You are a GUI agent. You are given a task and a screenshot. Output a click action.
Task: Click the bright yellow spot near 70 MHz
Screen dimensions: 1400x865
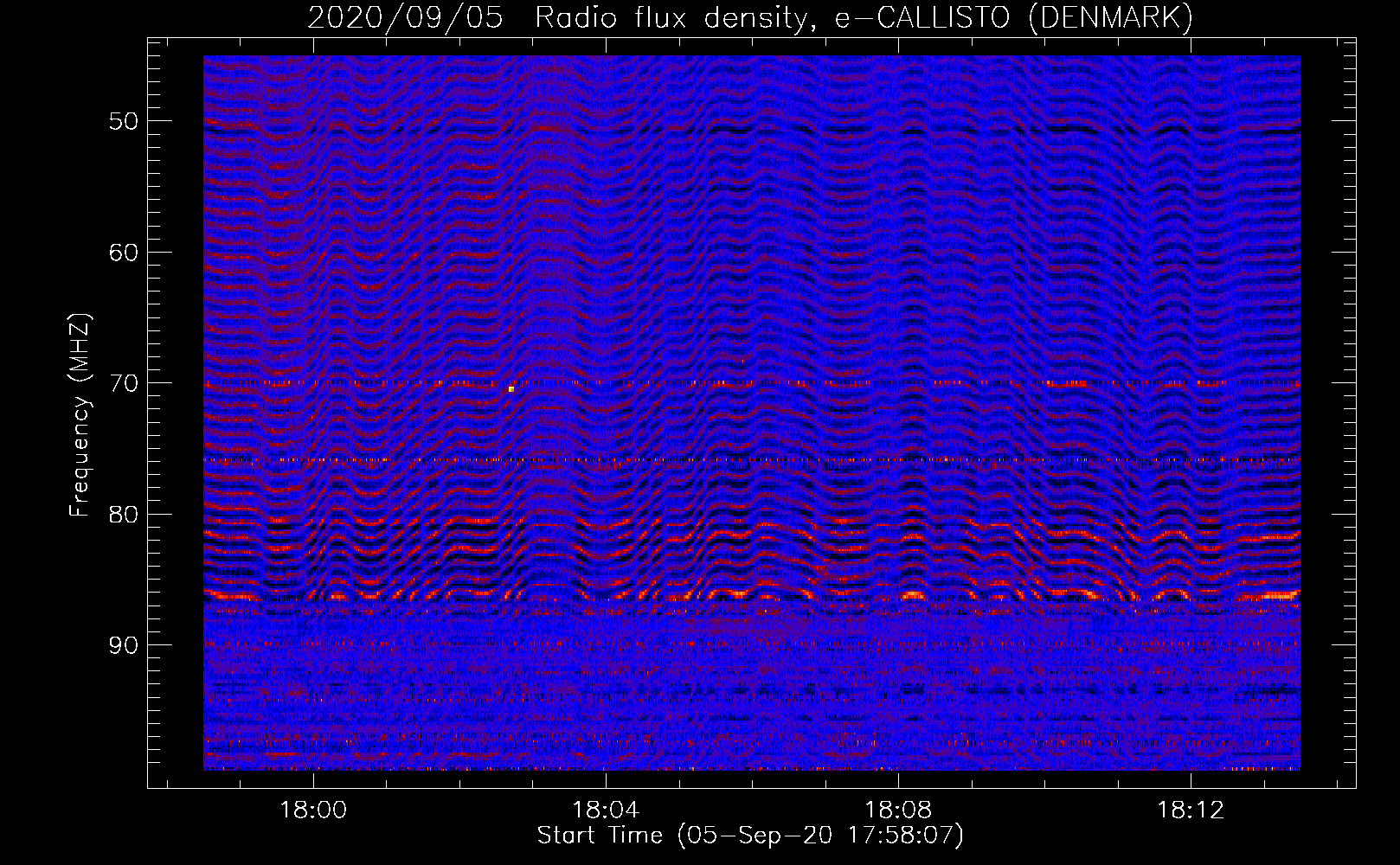click(x=511, y=389)
